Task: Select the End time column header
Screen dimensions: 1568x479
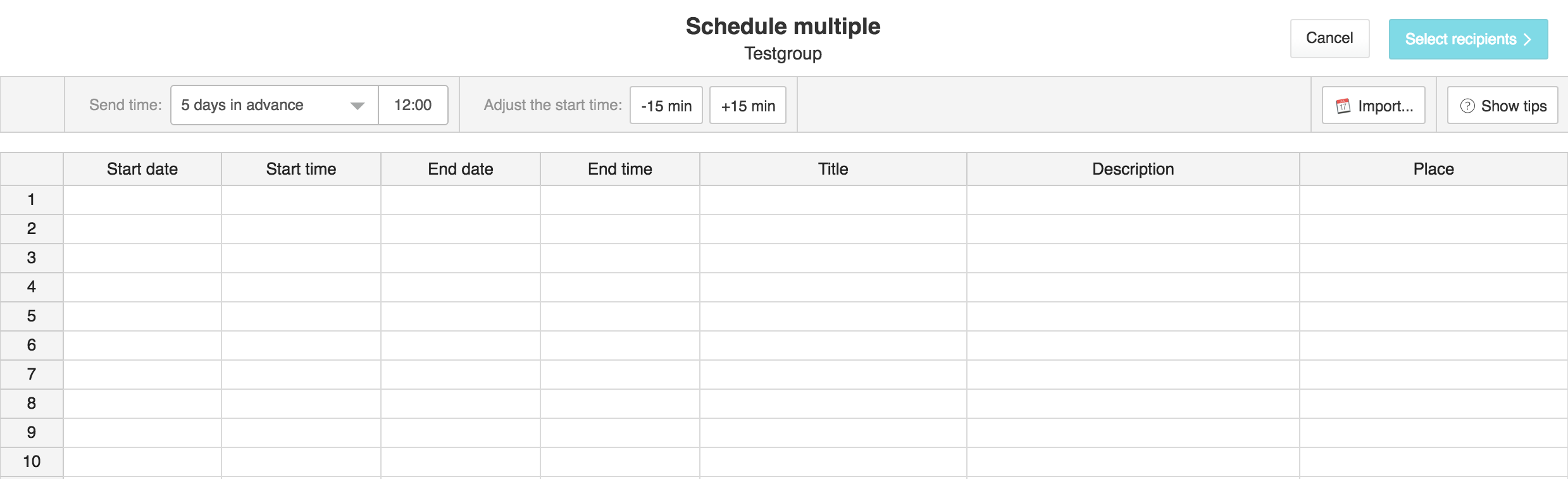Action: click(x=620, y=169)
